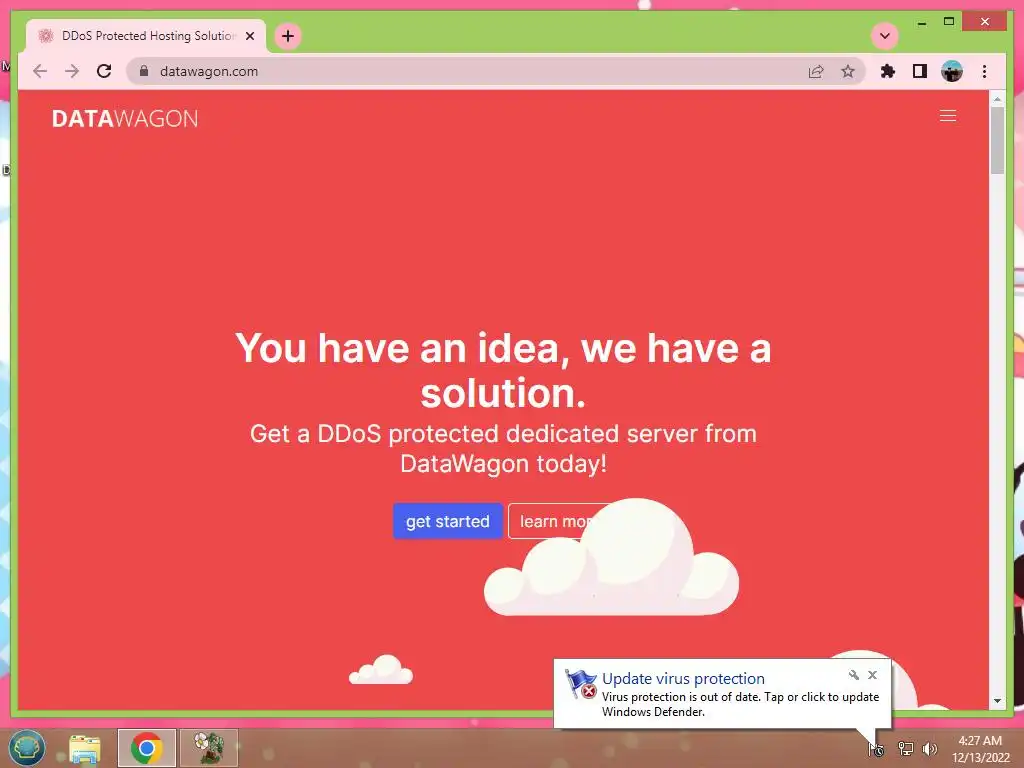Close the DDoS Protected Hosting tab
The width and height of the screenshot is (1024, 768).
(x=249, y=36)
